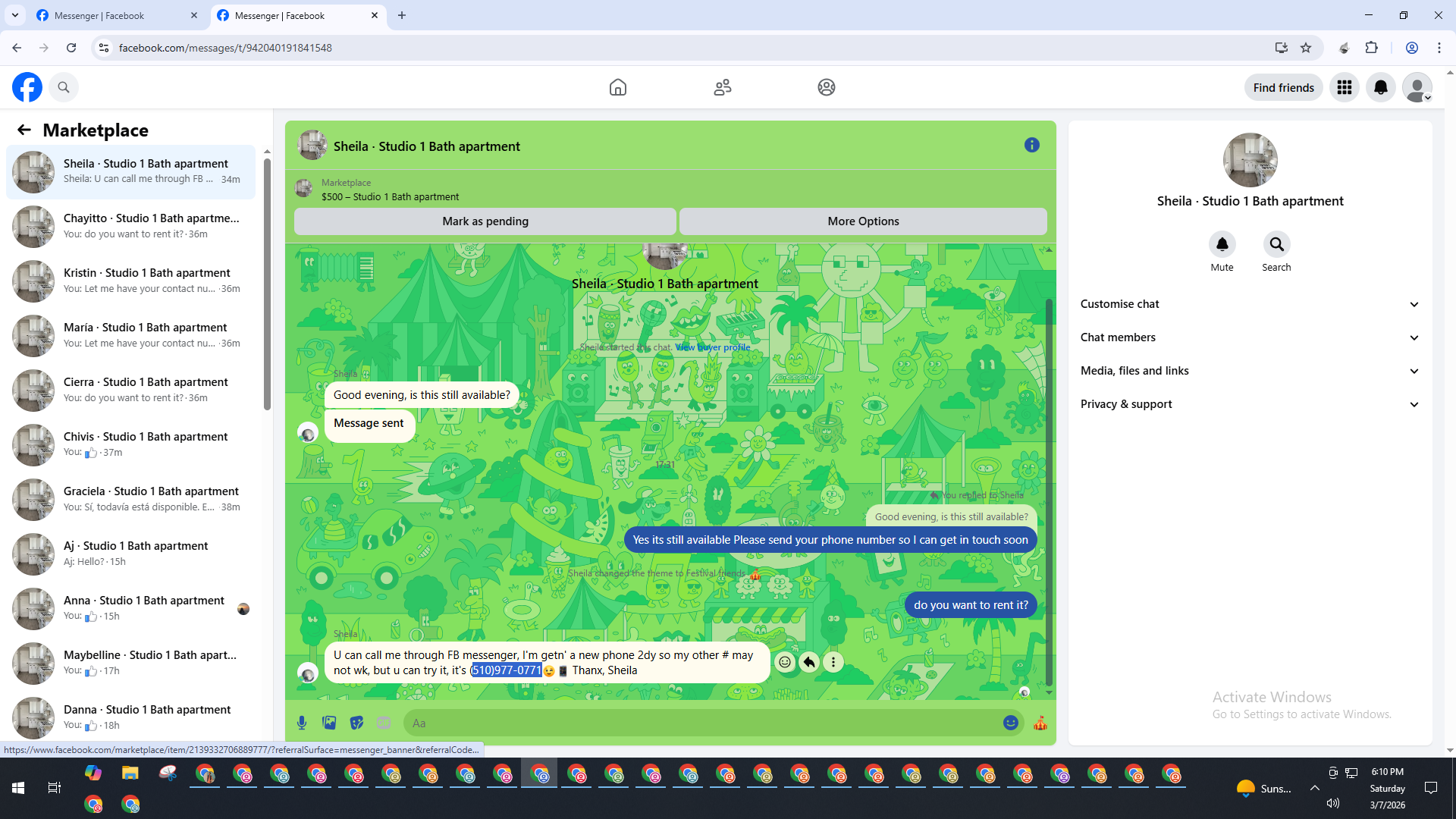The width and height of the screenshot is (1456, 819).
Task: Open Chrome extensions puzzle icon
Action: (1371, 48)
